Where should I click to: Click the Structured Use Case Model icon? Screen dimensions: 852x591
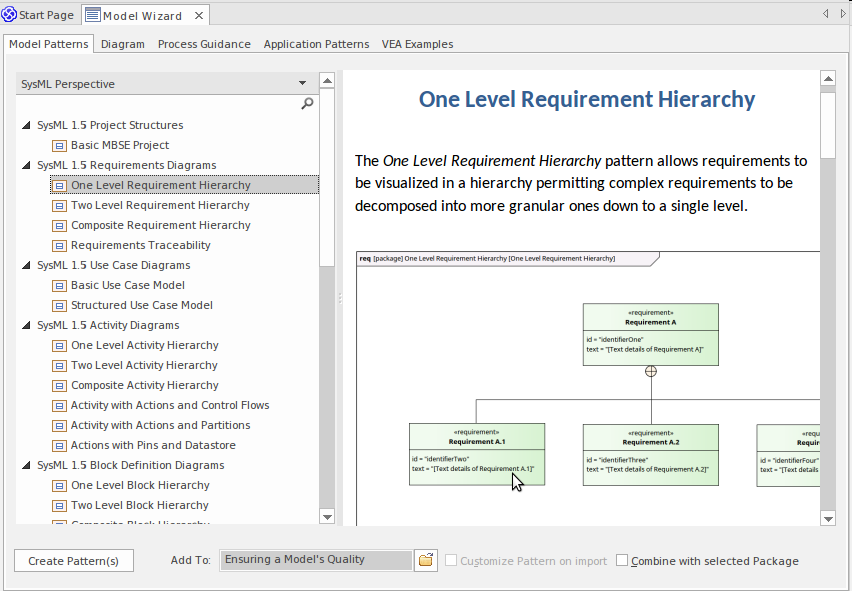tap(59, 305)
